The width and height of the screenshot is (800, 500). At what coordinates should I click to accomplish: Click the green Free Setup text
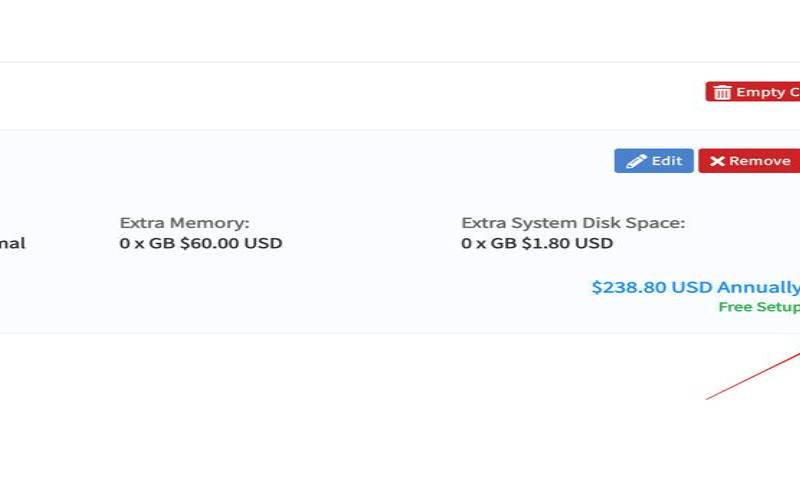click(758, 307)
